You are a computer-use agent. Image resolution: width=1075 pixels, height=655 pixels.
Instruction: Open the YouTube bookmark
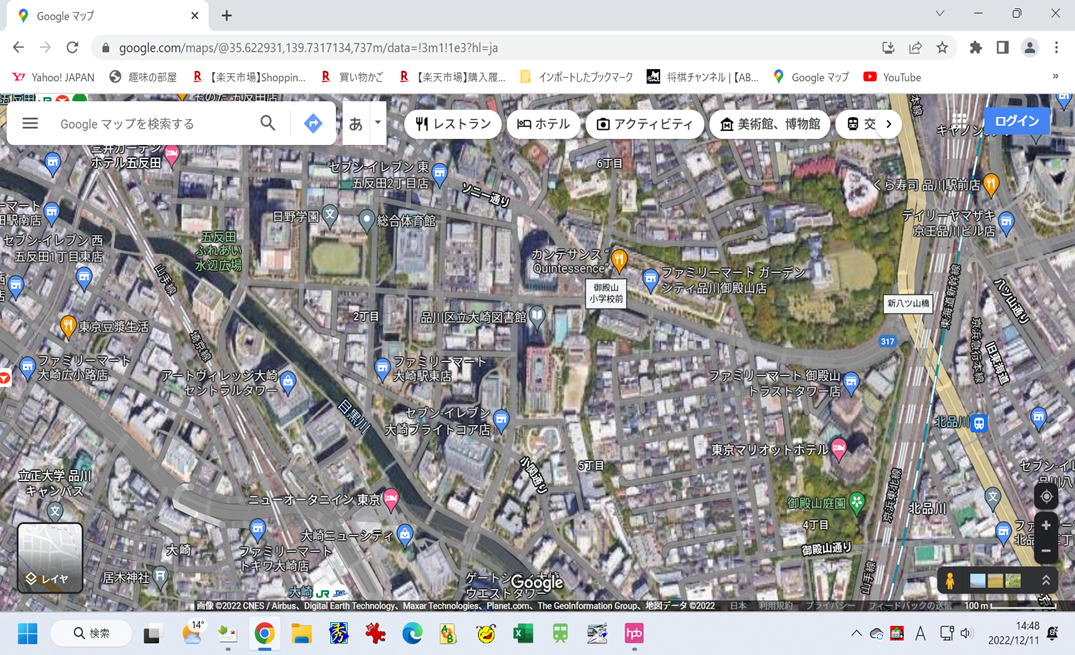point(892,77)
